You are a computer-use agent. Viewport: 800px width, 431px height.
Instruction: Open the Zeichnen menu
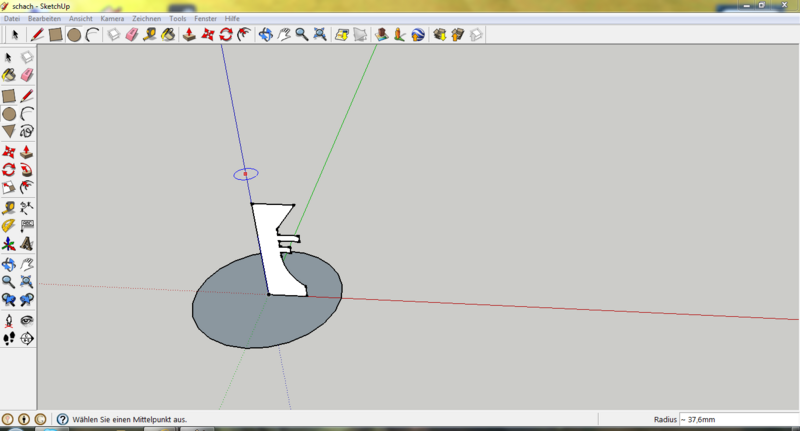[x=145, y=19]
